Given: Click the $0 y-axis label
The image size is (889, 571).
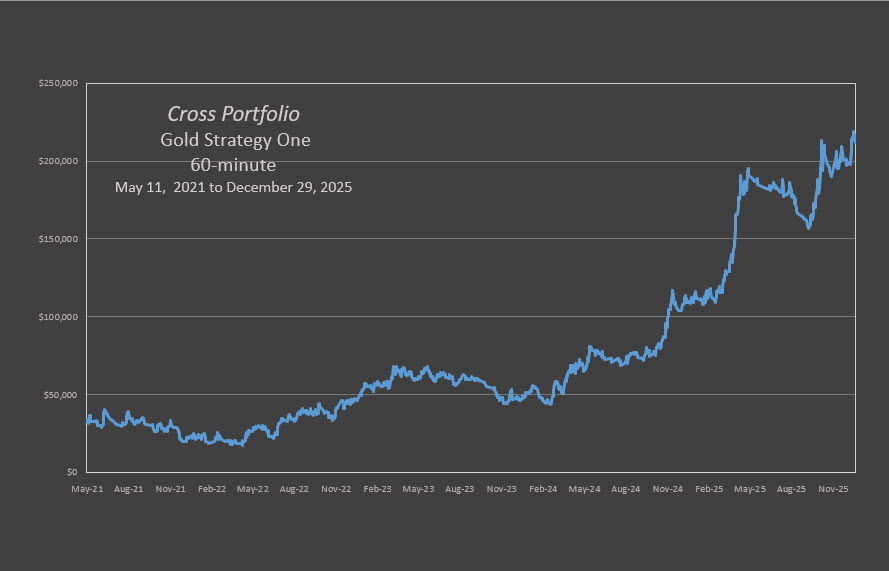Looking at the screenshot, I should click(71, 472).
